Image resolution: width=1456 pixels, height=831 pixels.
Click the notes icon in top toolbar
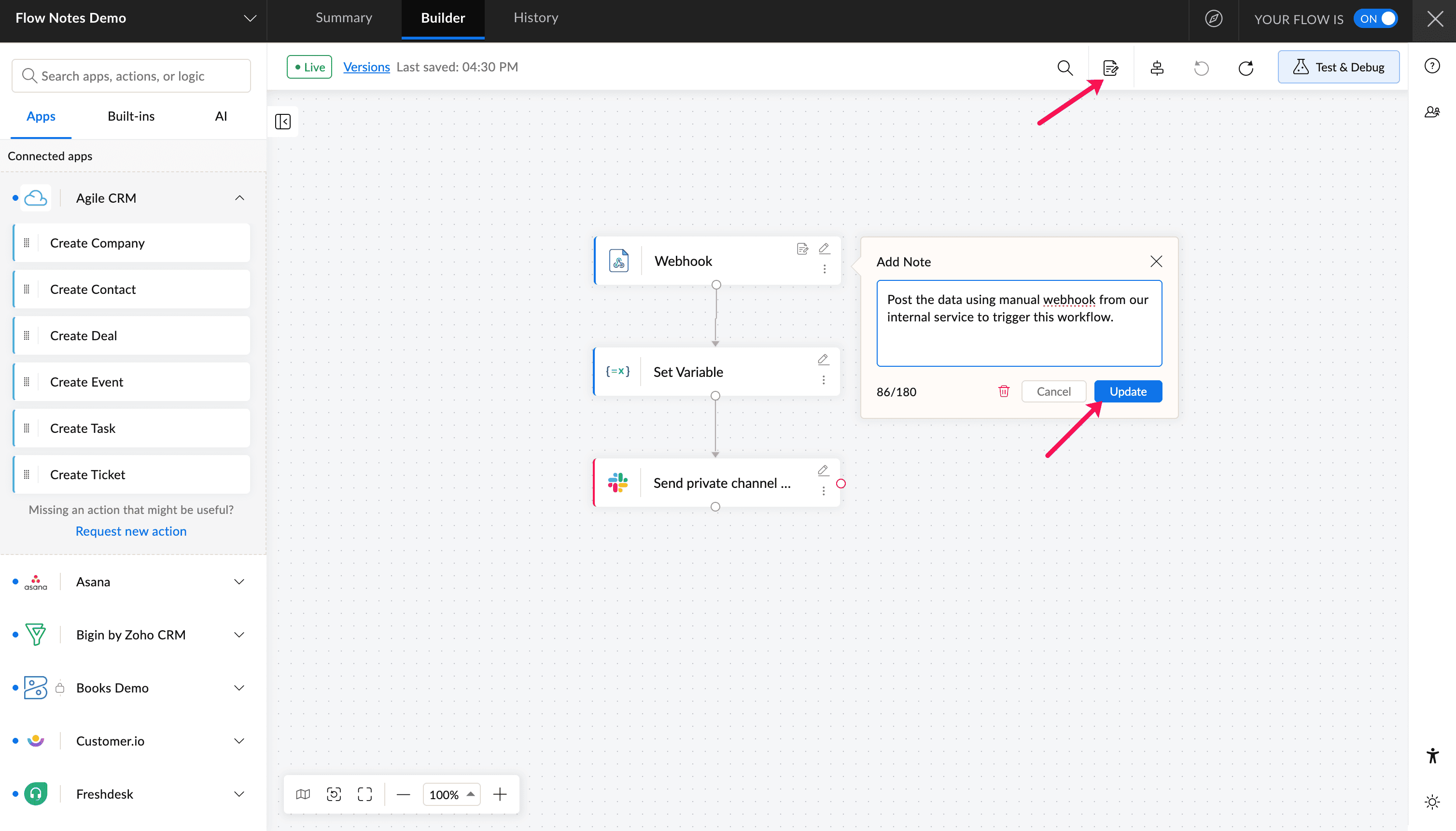(x=1110, y=68)
